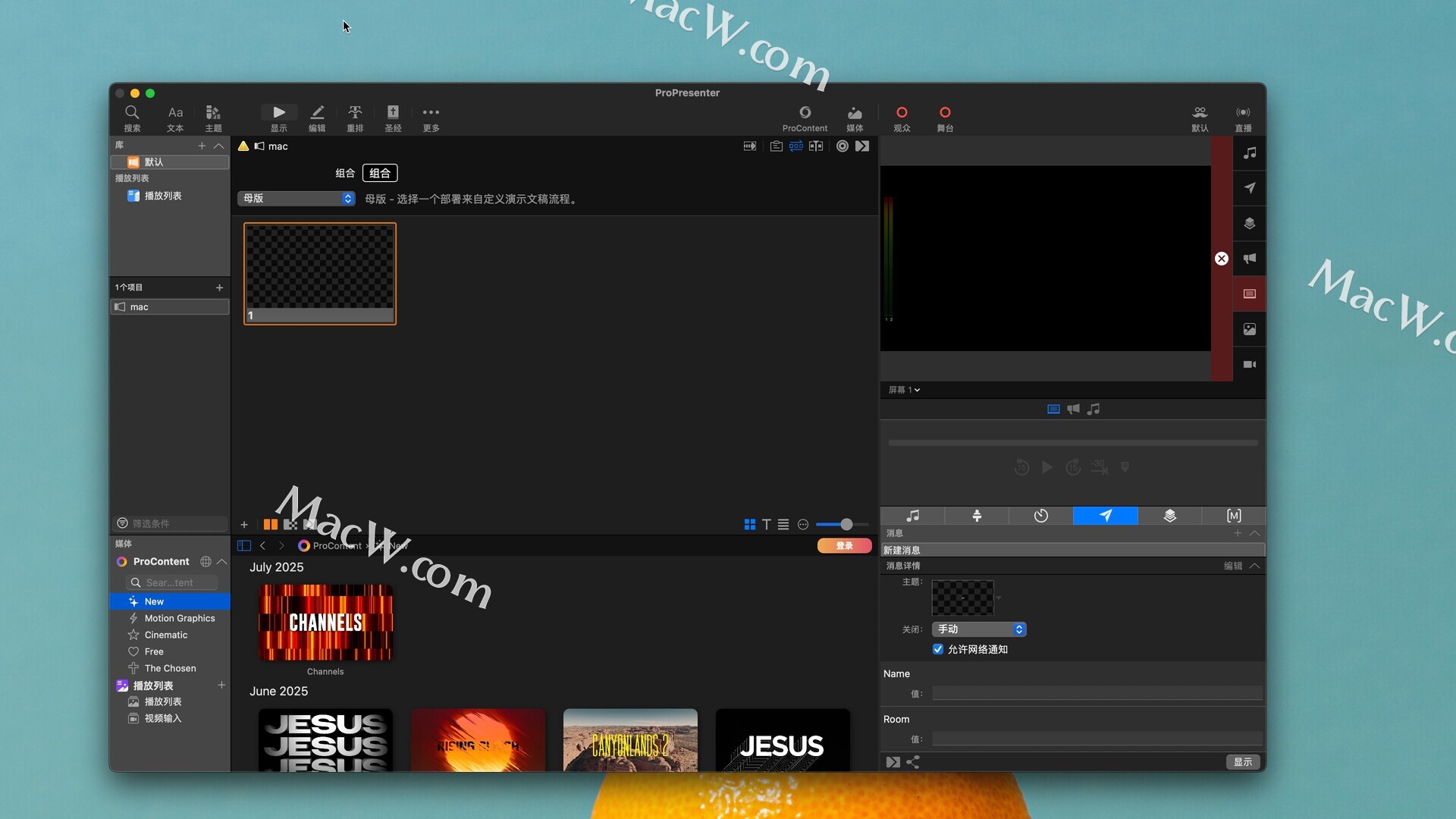Toggle the 允许网络通知 checkbox
This screenshot has height=819, width=1456.
(938, 649)
